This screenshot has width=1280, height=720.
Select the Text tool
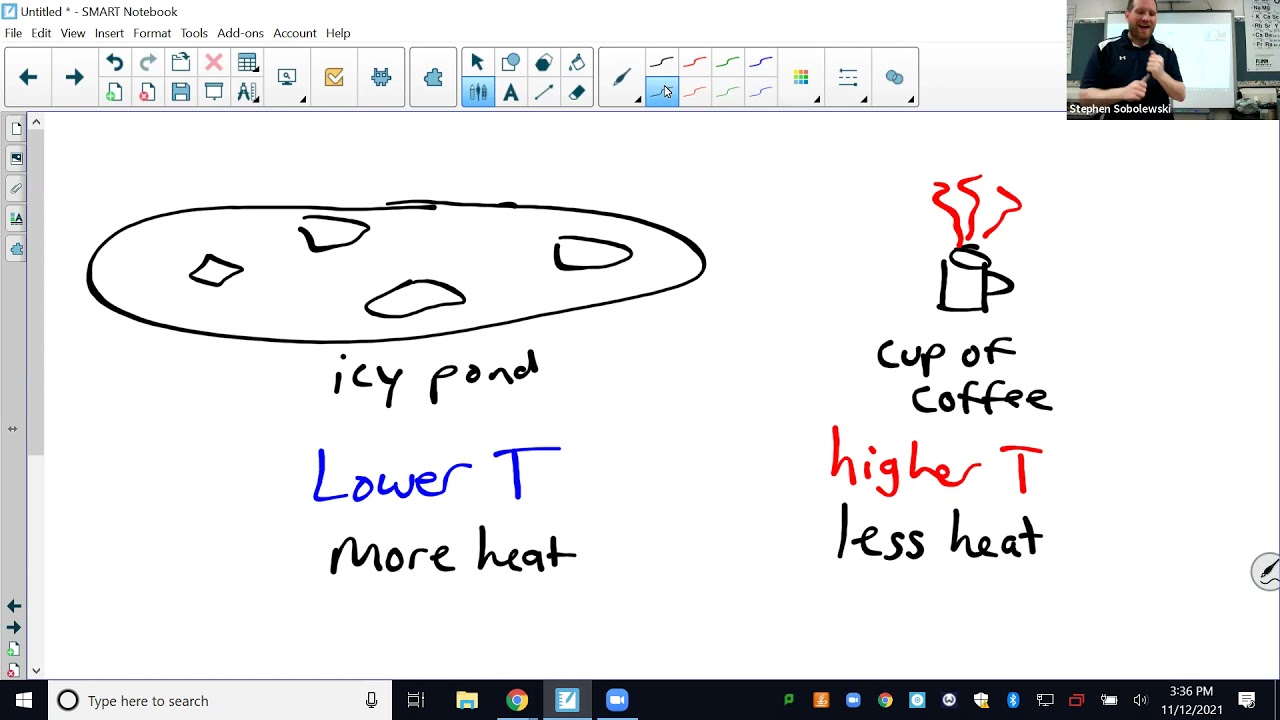[510, 93]
